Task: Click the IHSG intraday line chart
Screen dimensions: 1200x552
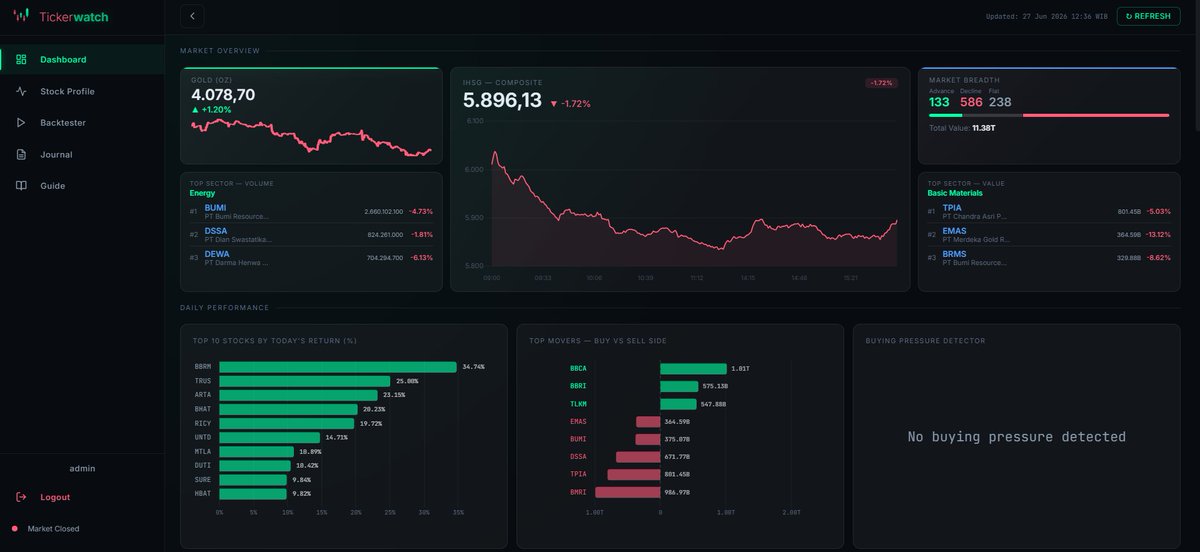Action: (x=694, y=200)
